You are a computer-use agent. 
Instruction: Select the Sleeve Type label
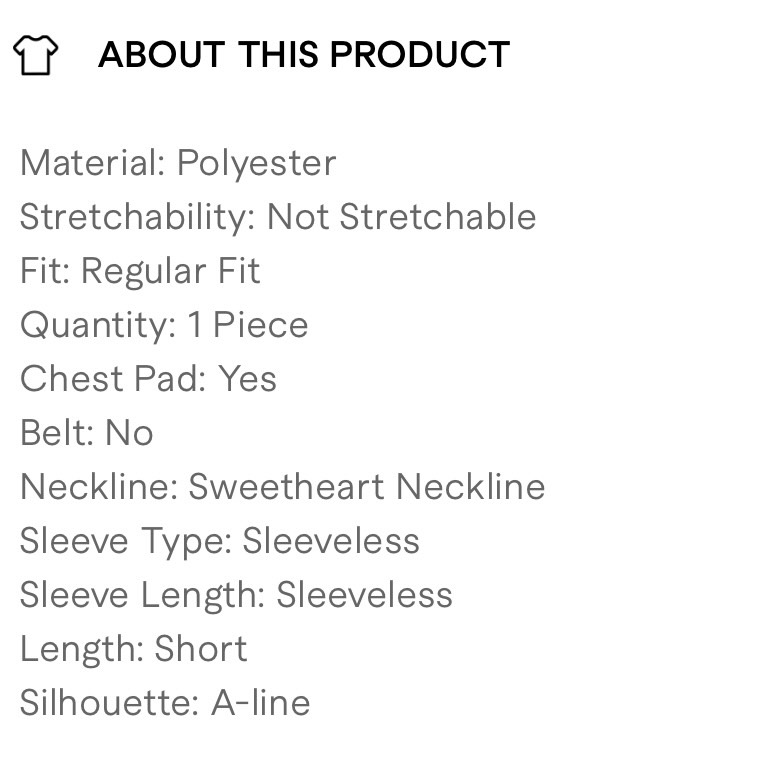(125, 541)
